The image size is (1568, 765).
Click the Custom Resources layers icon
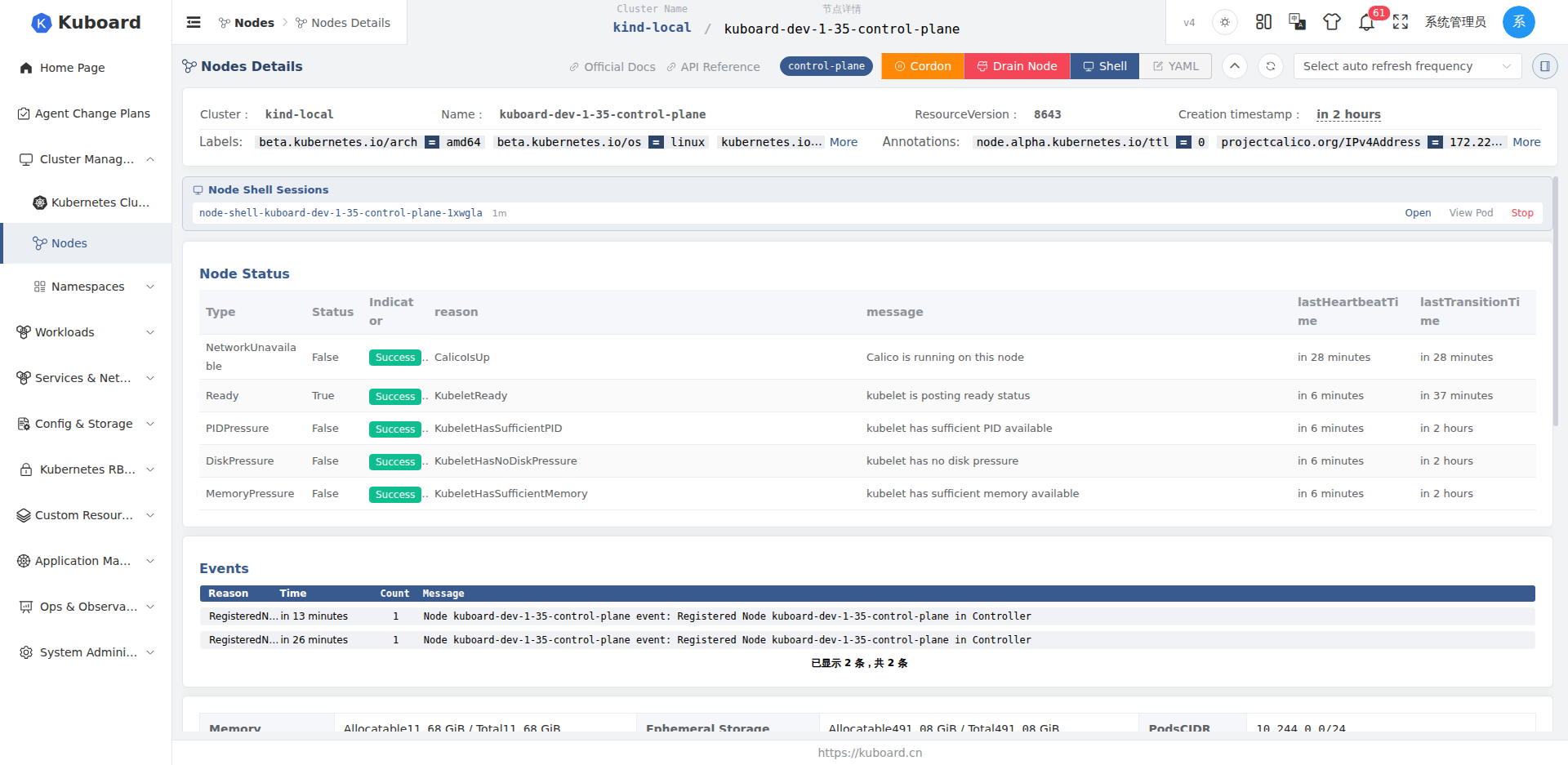click(24, 515)
